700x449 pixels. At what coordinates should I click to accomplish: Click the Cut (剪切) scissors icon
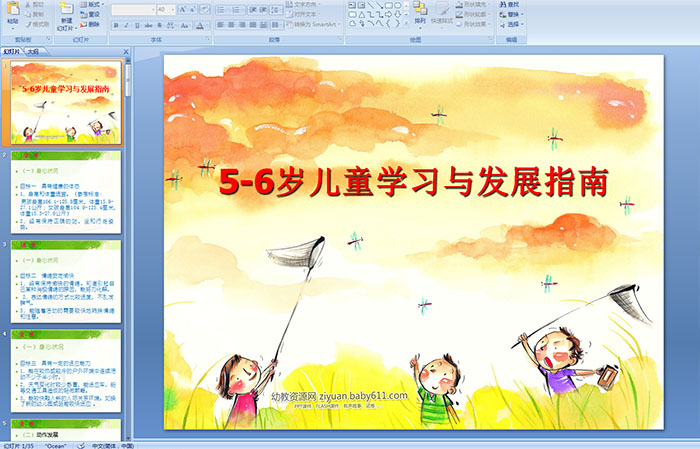pyautogui.click(x=28, y=4)
